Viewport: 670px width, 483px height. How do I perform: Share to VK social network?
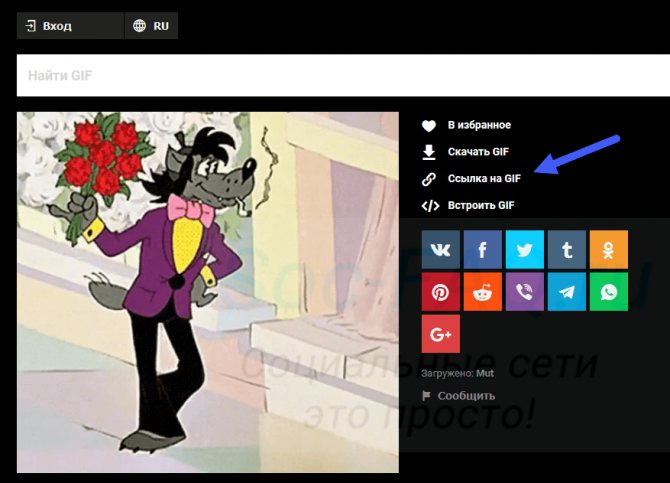pos(441,250)
